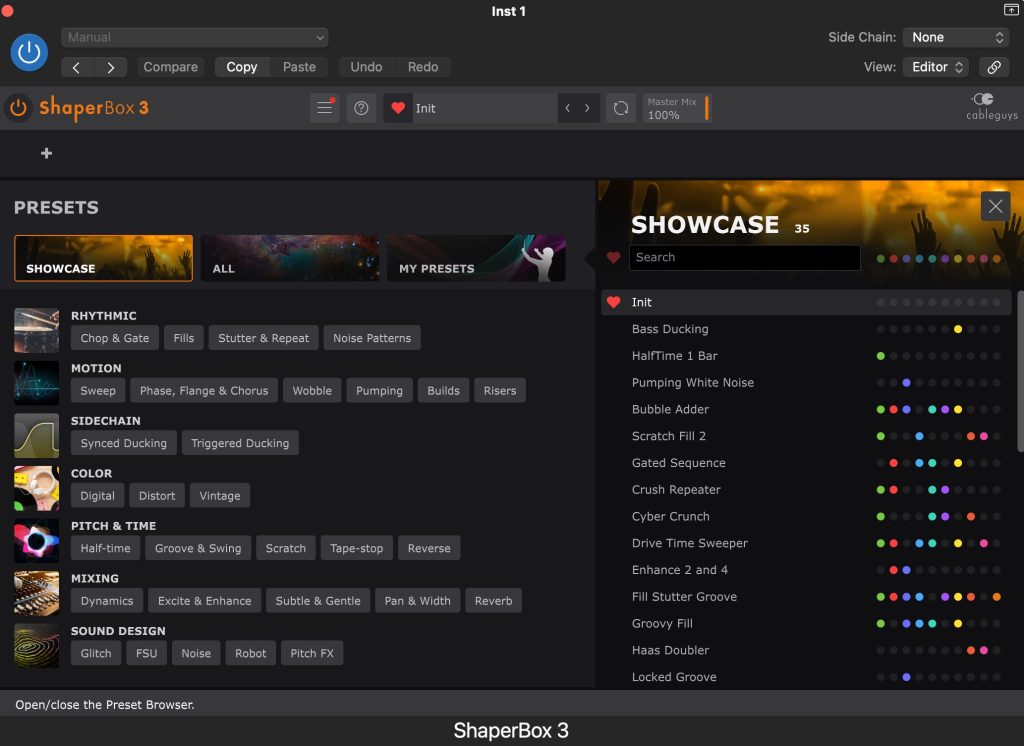1024x746 pixels.
Task: Click the host next setting arrow
Action: 110,67
